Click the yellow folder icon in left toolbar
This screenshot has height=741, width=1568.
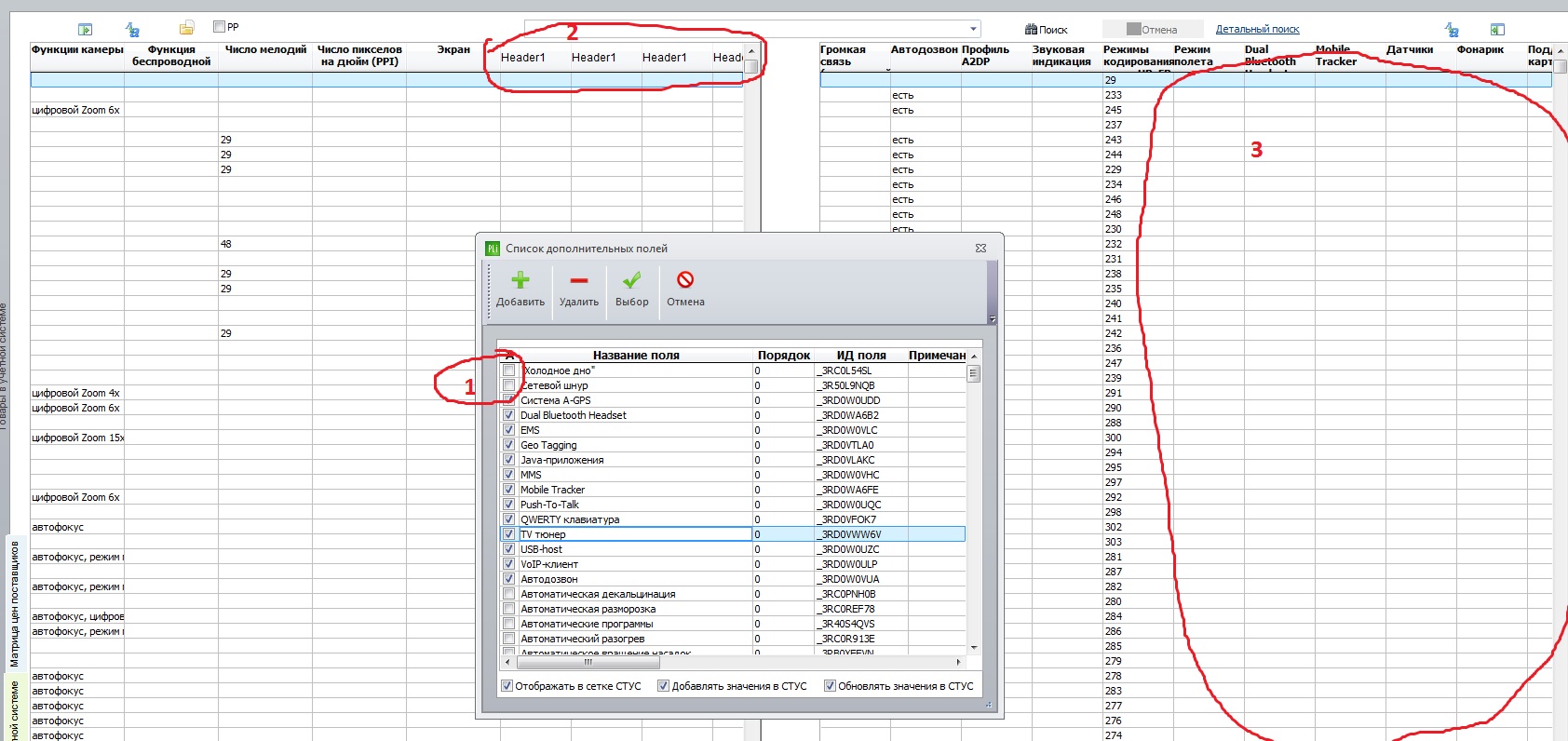point(187,28)
